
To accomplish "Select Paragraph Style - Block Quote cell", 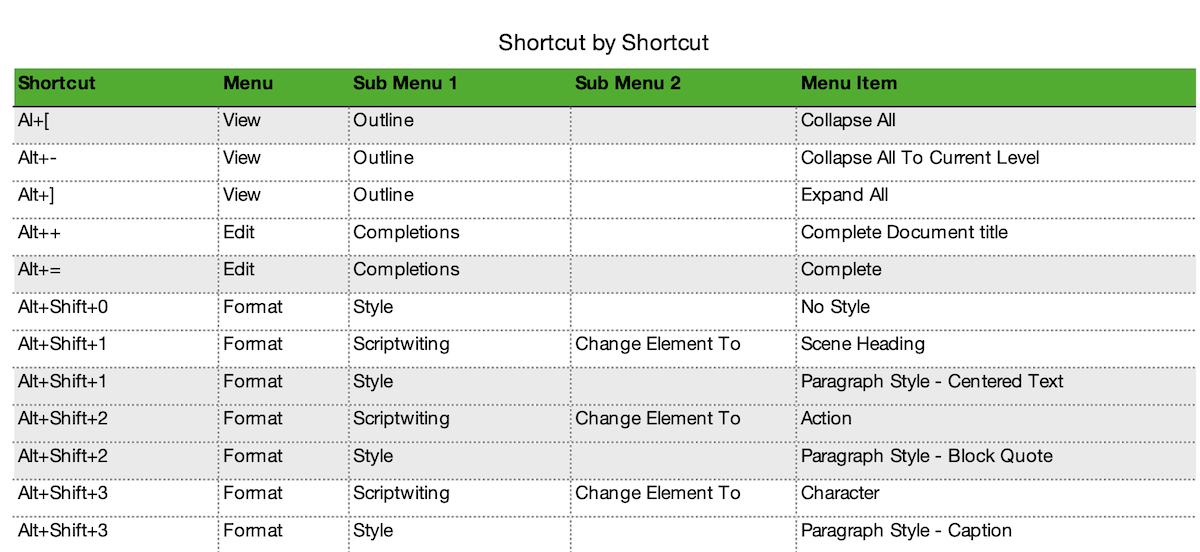I will [996, 456].
